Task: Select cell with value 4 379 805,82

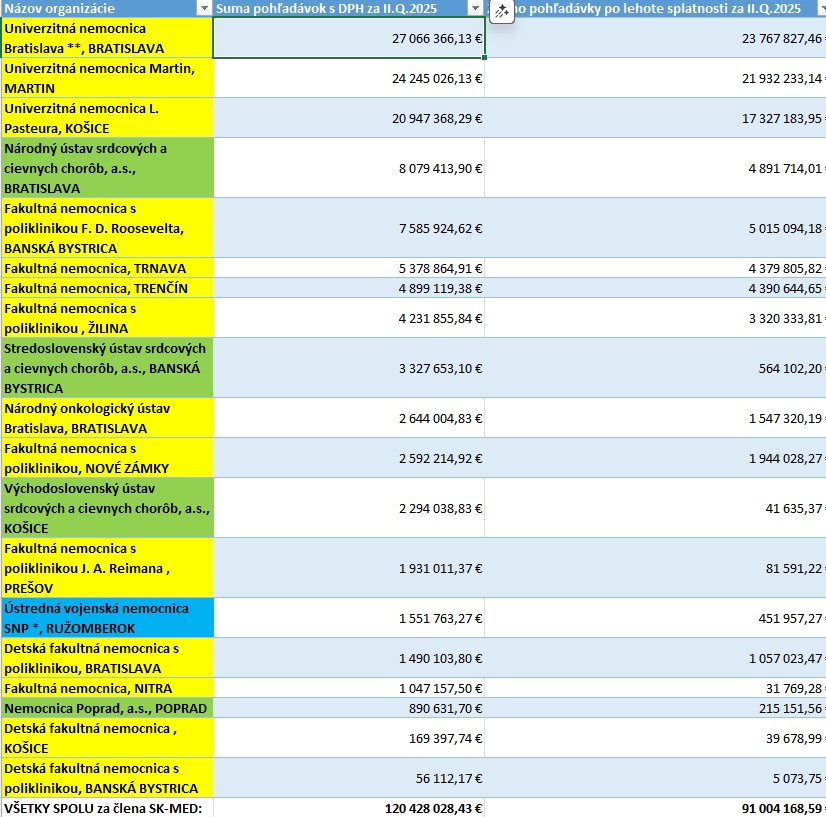Action: point(655,268)
